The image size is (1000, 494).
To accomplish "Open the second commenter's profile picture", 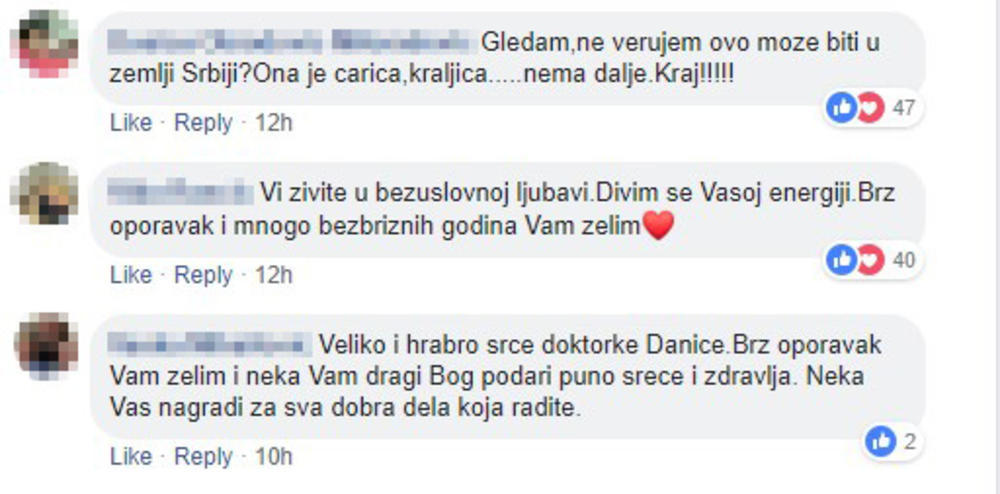I will pos(44,193).
